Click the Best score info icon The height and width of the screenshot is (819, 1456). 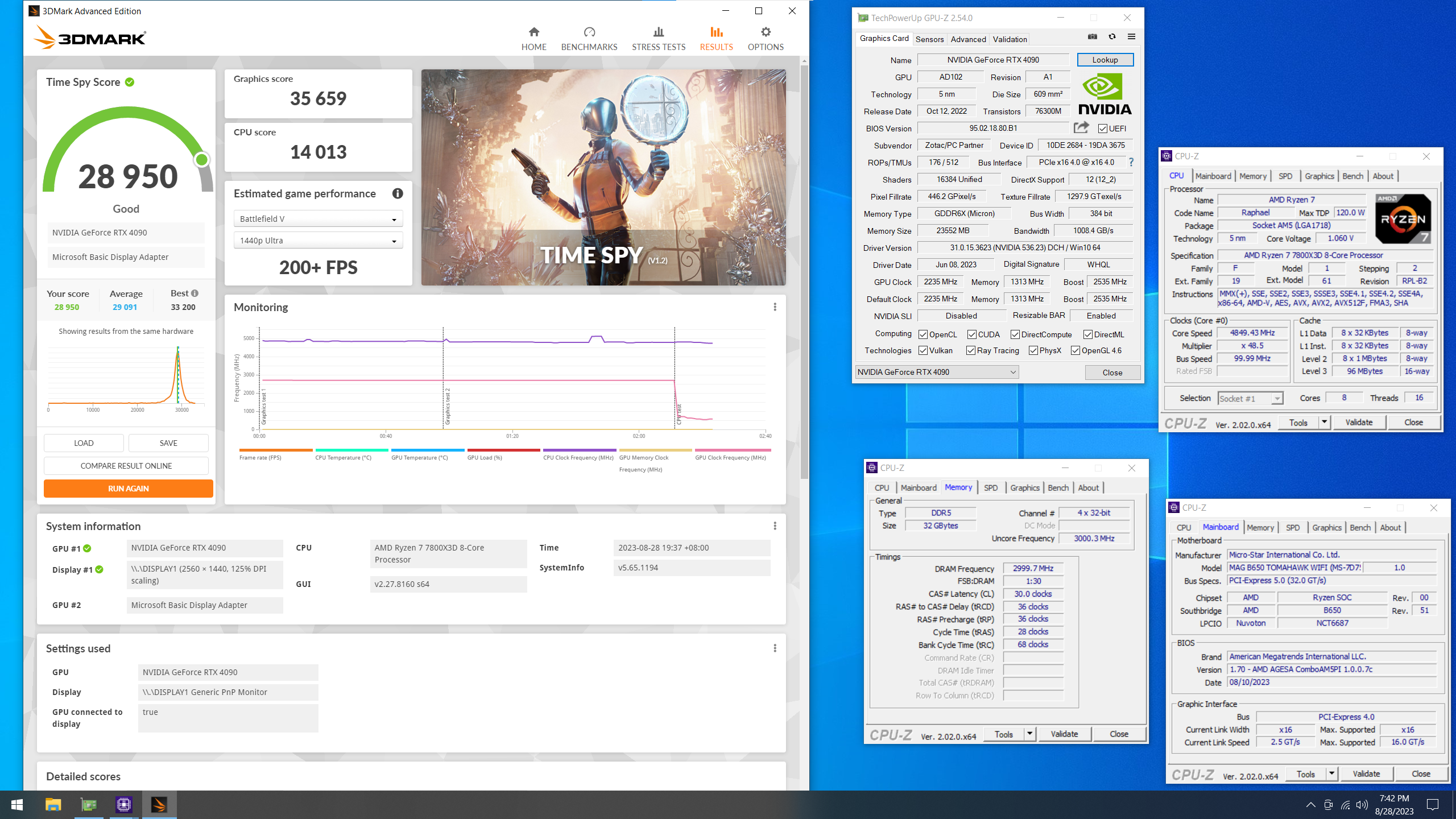(x=195, y=293)
